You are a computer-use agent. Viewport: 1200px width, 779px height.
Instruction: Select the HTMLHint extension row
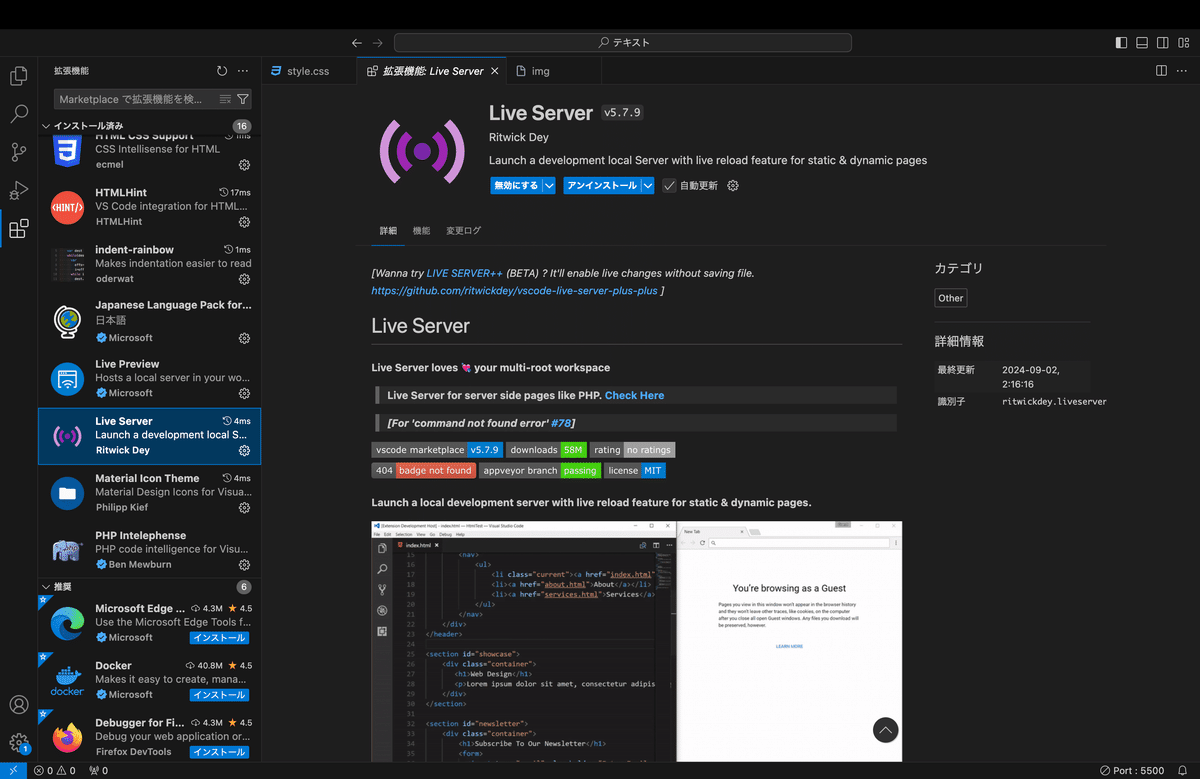(x=149, y=207)
